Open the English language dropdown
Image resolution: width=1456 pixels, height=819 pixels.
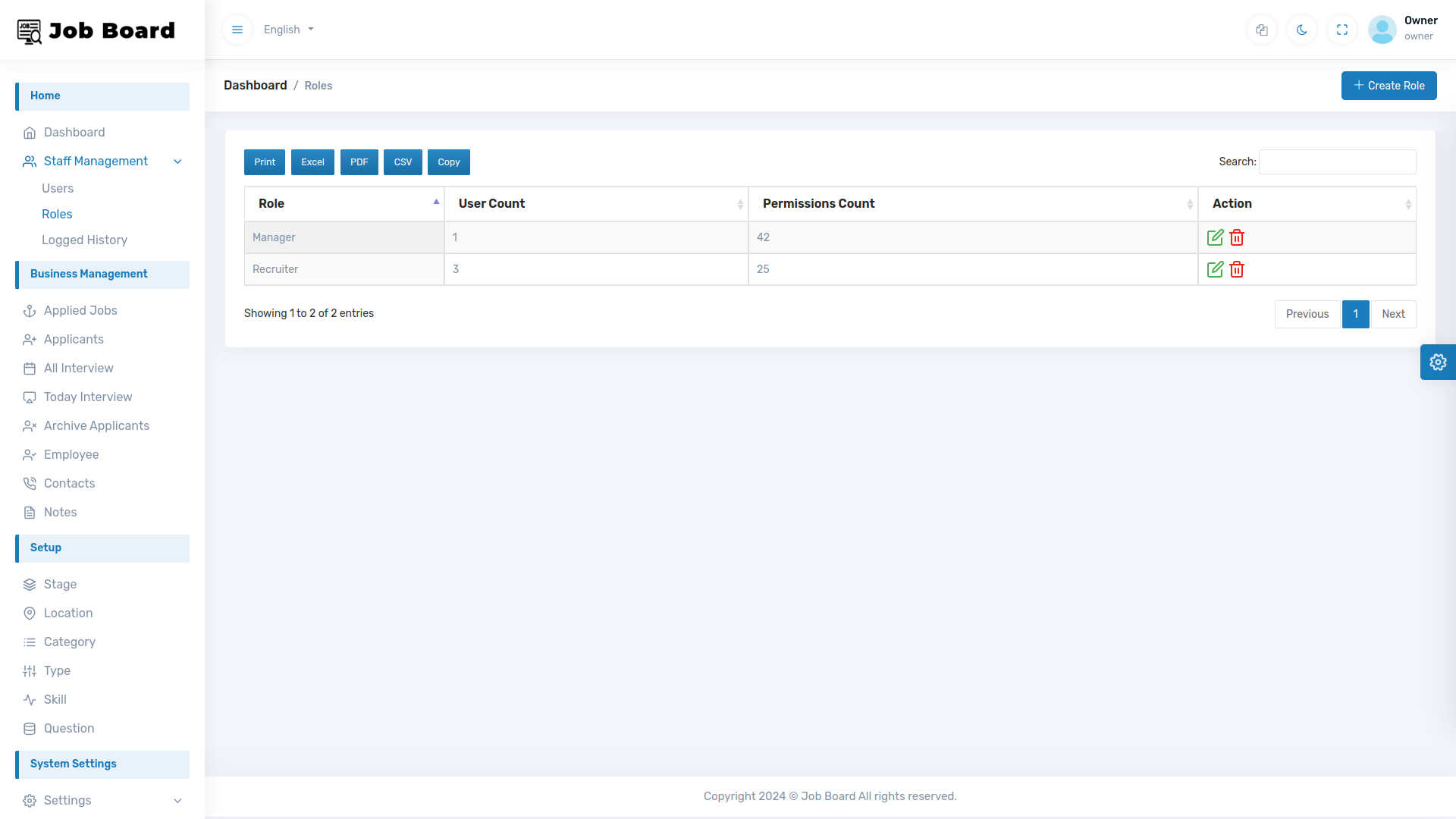288,30
